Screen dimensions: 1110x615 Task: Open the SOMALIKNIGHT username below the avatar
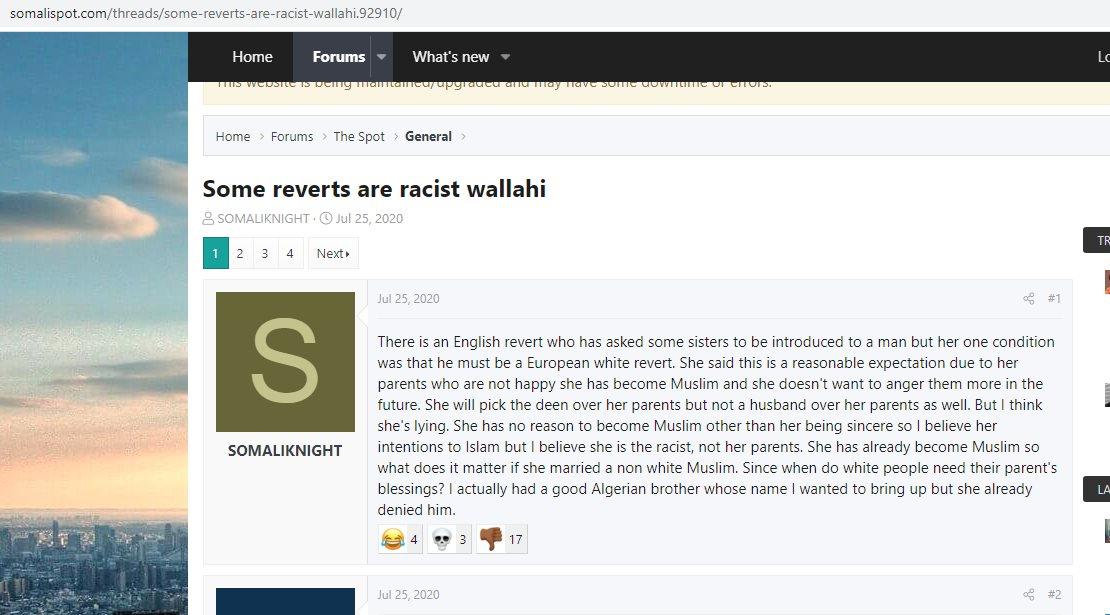click(x=285, y=451)
